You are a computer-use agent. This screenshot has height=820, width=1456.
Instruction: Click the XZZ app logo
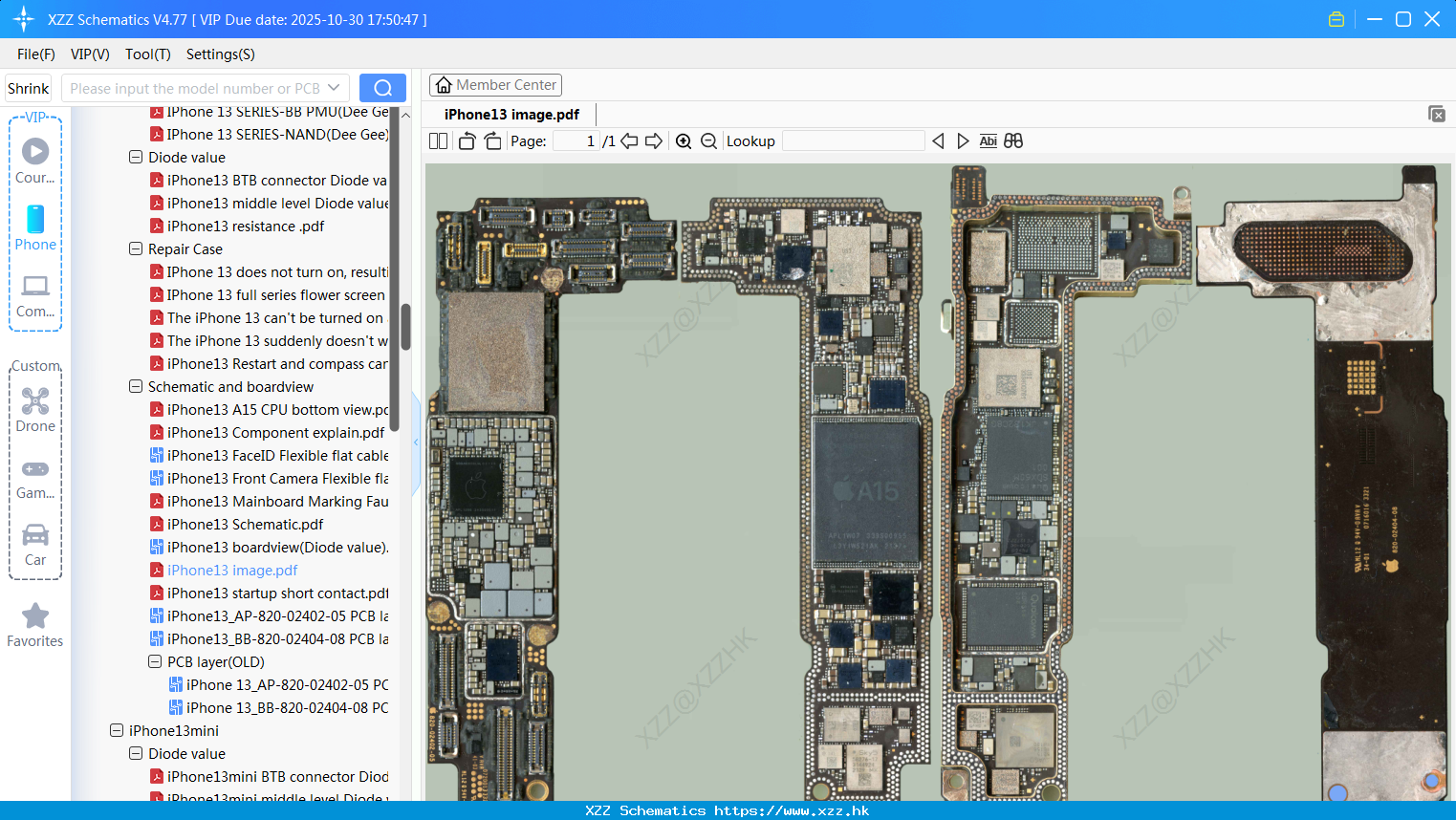point(24,19)
